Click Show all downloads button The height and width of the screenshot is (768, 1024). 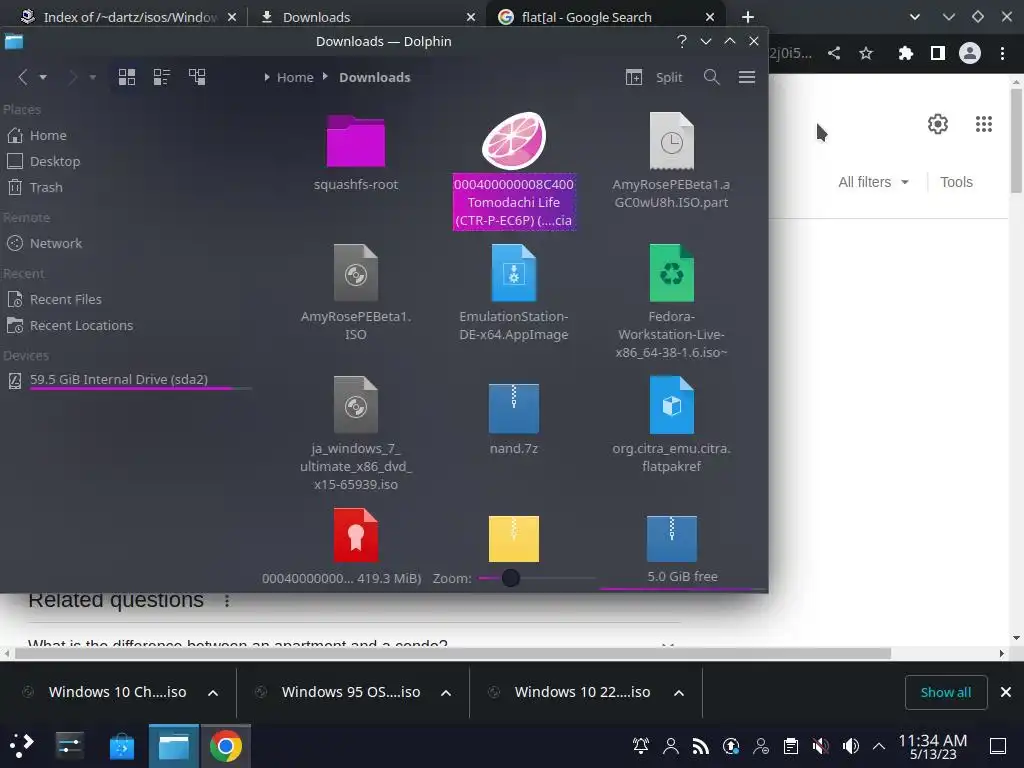(x=946, y=692)
